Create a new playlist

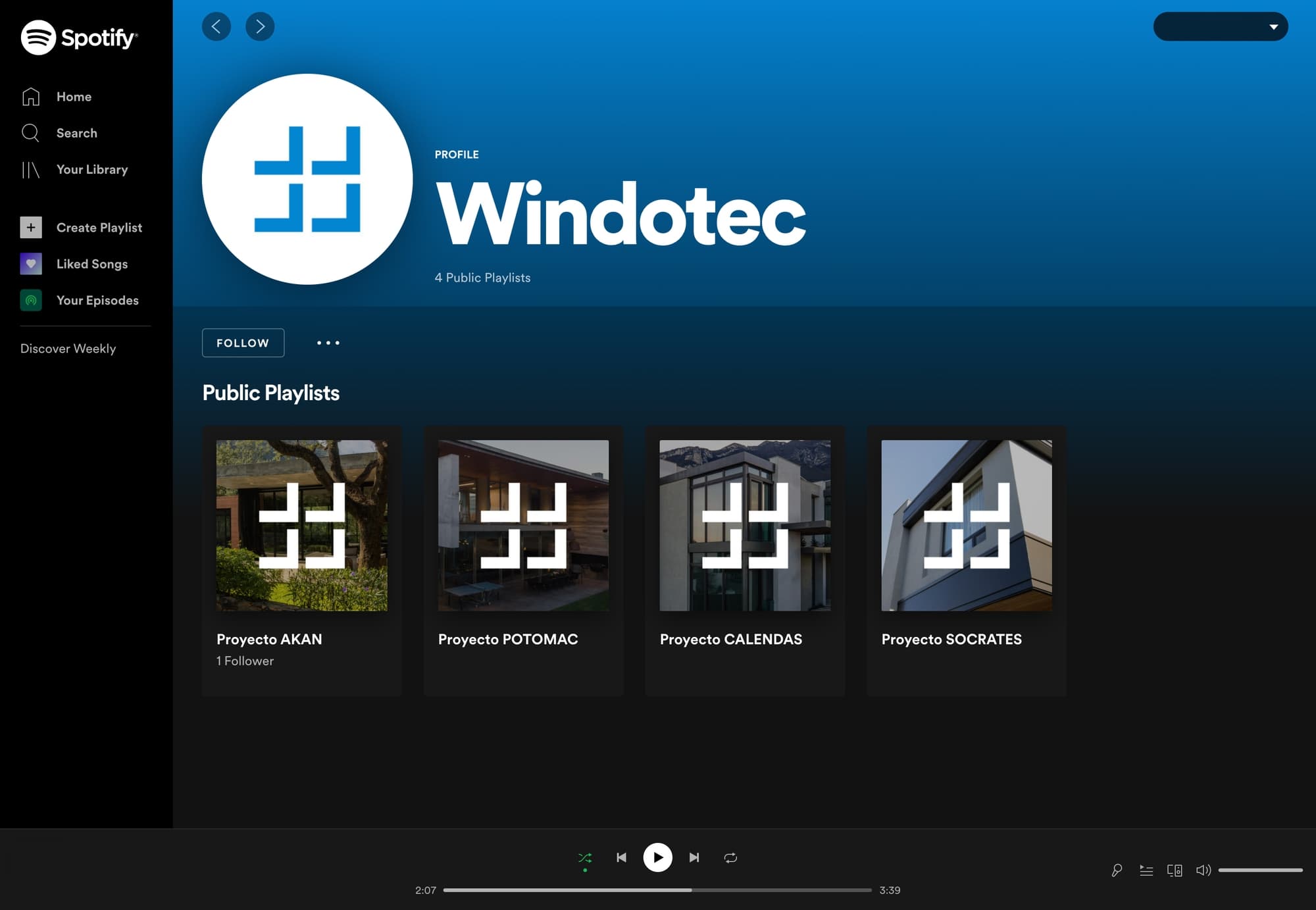(x=99, y=227)
